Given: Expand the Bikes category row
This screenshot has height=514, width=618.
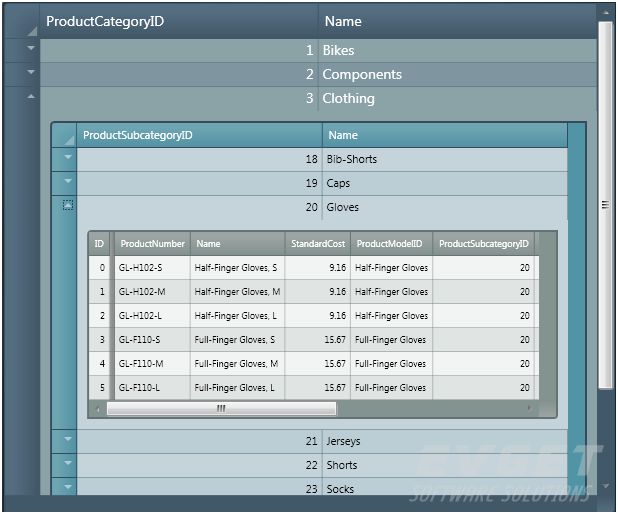Looking at the screenshot, I should pyautogui.click(x=31, y=48).
